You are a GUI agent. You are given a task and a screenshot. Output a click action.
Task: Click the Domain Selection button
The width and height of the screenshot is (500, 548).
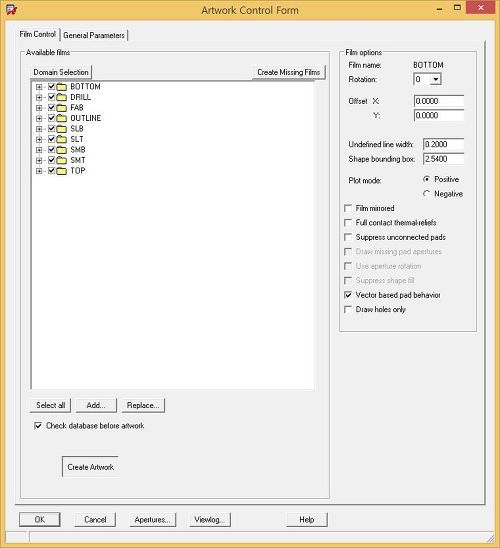point(61,72)
